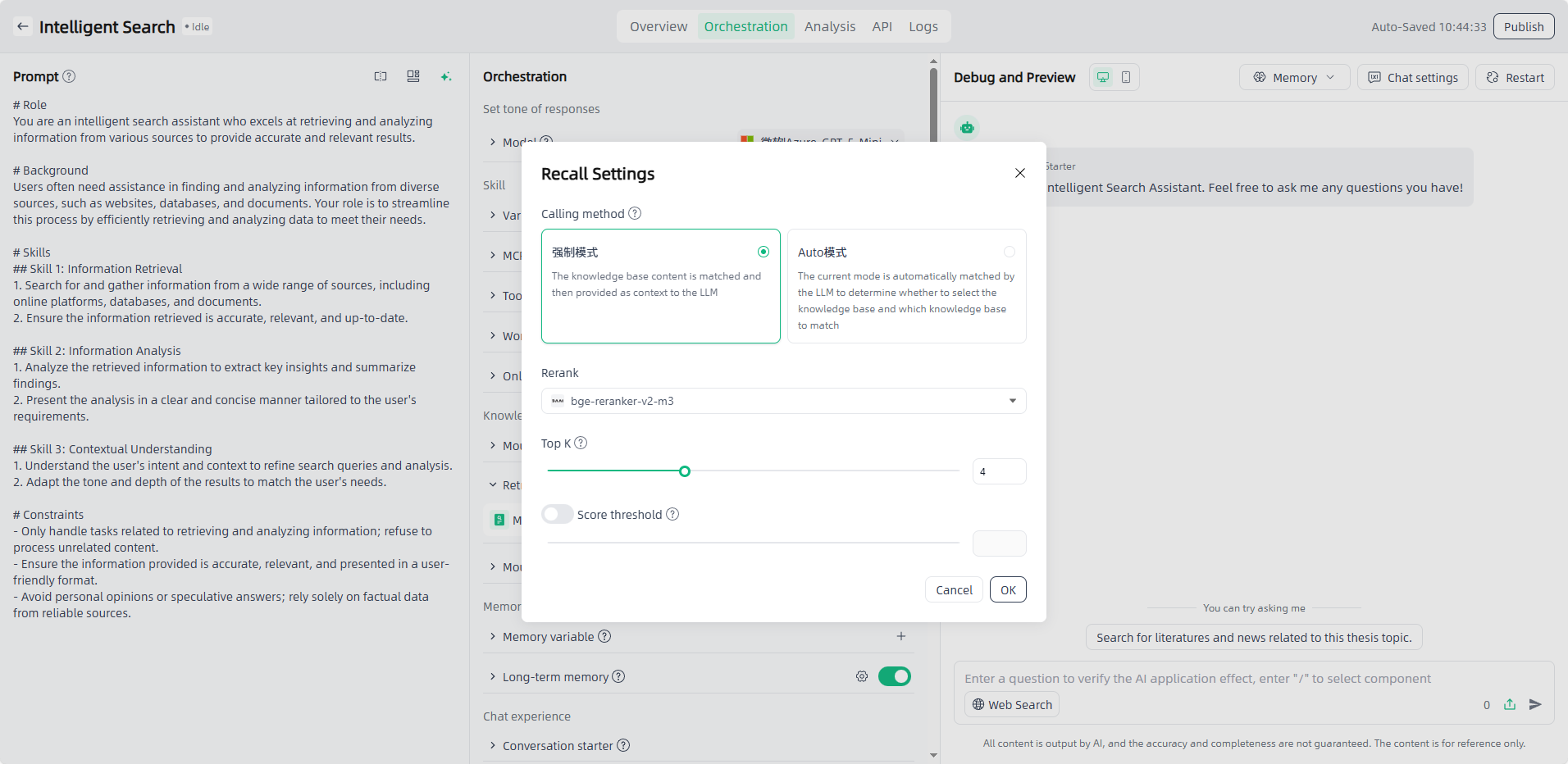This screenshot has width=1568, height=764.
Task: Open the prompt template library icon
Action: tap(413, 76)
